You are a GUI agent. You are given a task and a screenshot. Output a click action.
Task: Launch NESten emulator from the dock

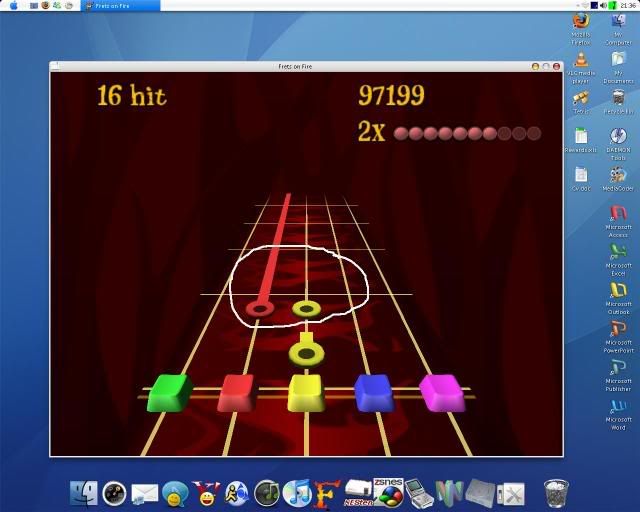358,493
